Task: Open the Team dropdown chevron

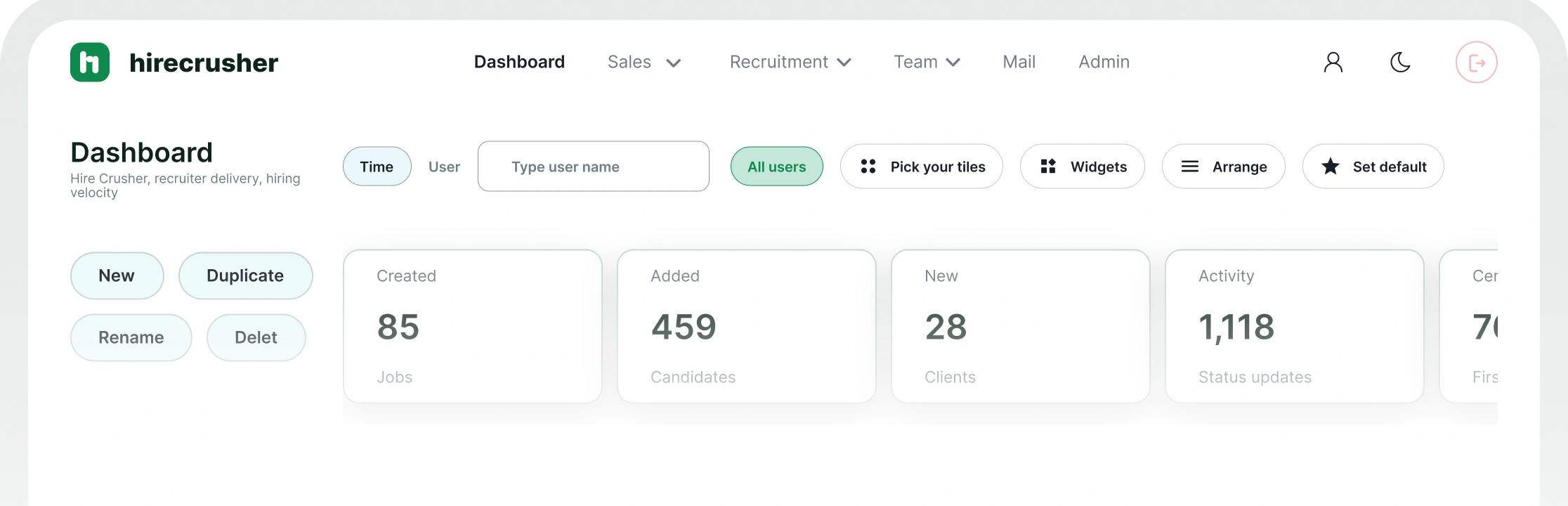Action: [953, 63]
